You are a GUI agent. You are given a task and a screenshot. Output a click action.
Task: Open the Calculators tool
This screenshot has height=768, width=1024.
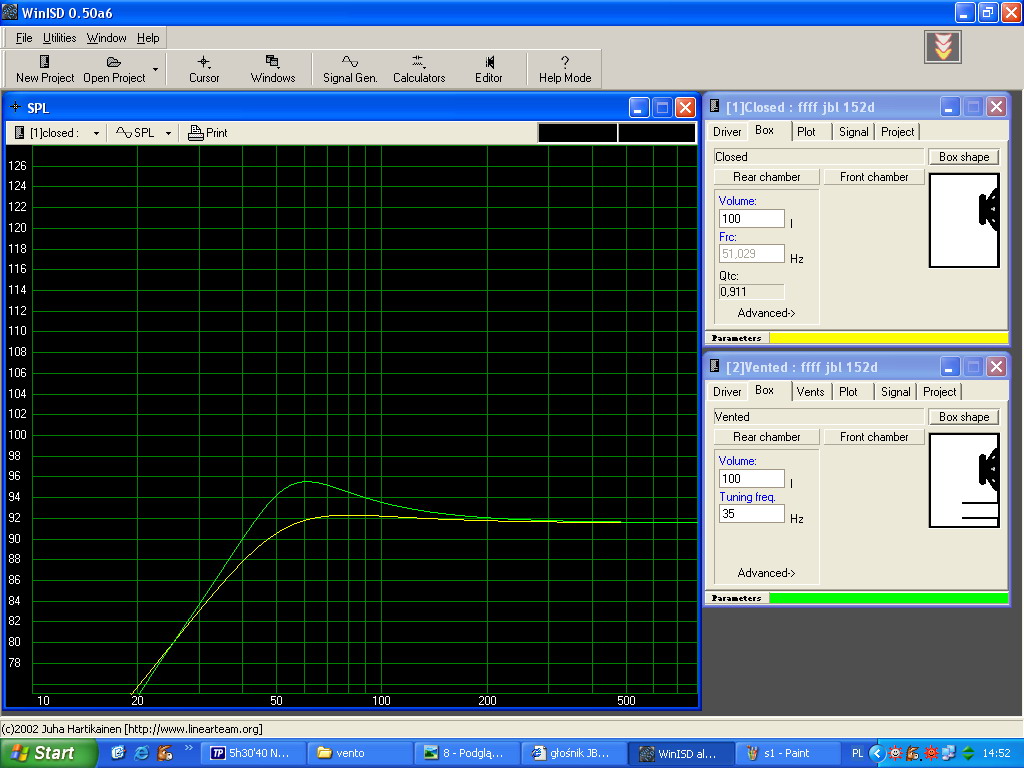point(418,62)
